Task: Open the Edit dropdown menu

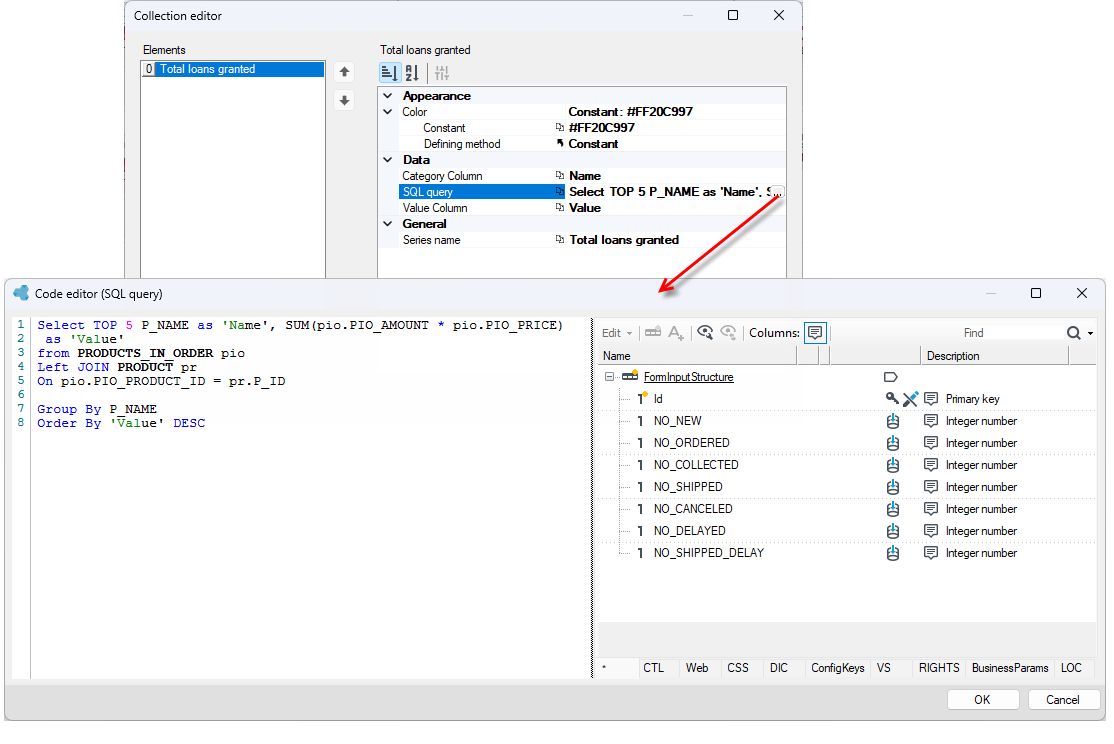Action: (617, 333)
